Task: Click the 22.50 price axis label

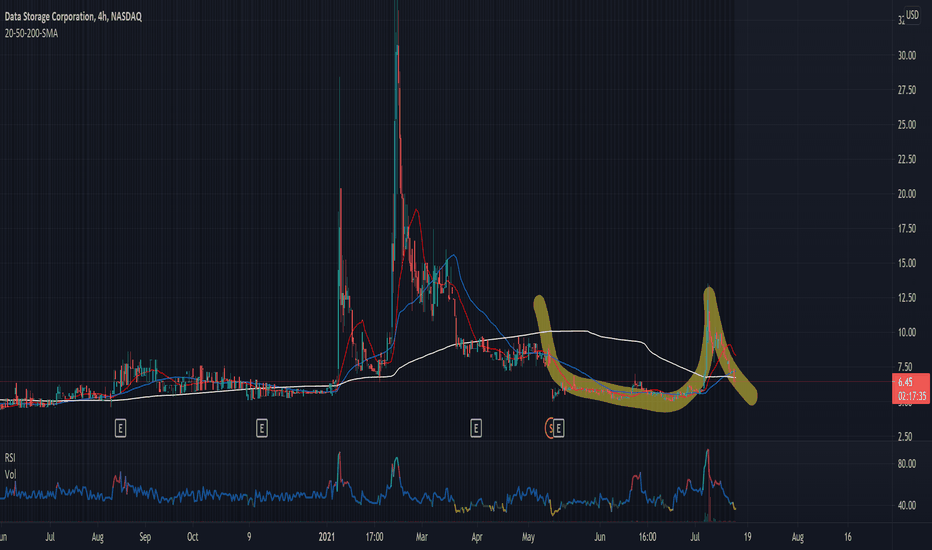Action: pyautogui.click(x=906, y=159)
